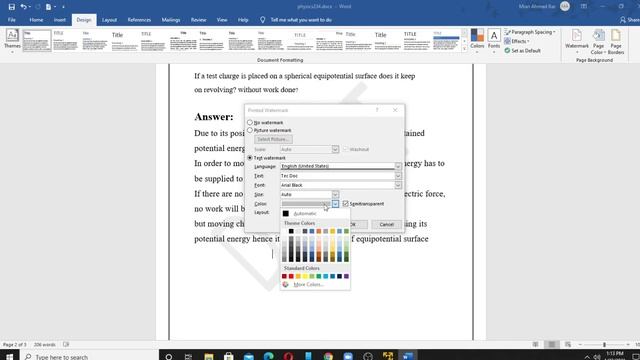Click Cancel in Printed Watermark dialog
Image resolution: width=640 pixels, height=360 pixels.
point(386,224)
